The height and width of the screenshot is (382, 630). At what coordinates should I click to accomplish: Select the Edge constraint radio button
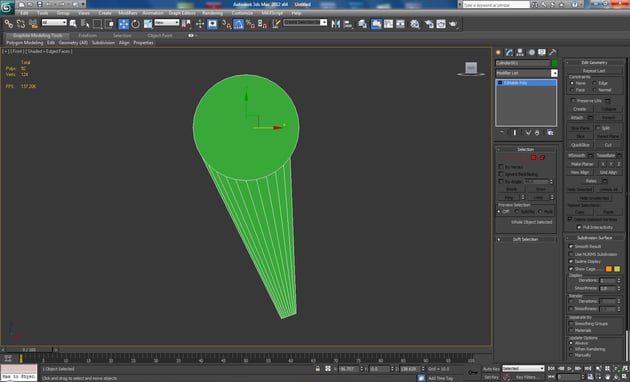pos(595,83)
